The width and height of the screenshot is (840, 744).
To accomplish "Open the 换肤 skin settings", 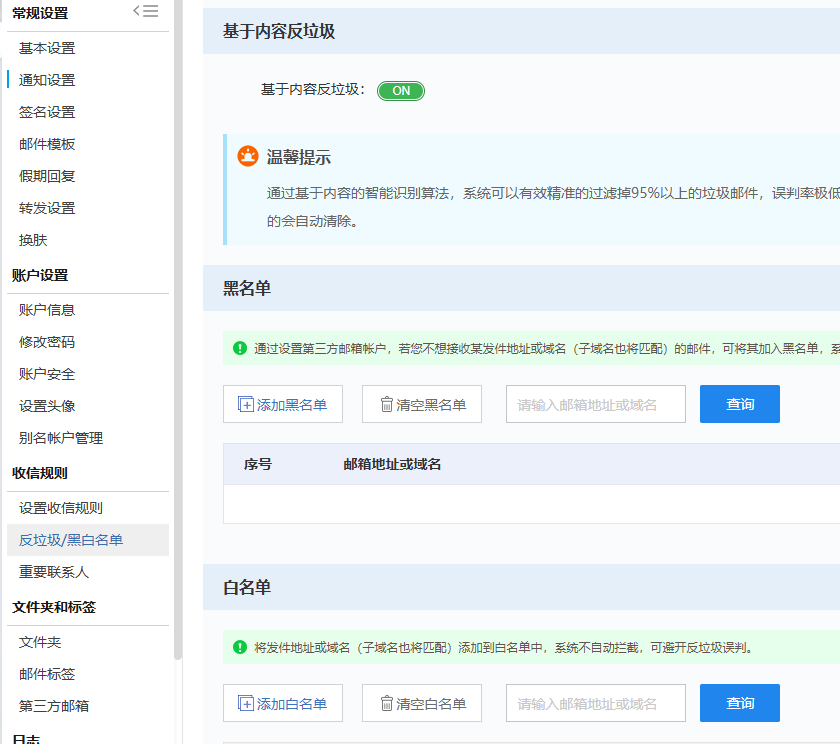I will 33,240.
